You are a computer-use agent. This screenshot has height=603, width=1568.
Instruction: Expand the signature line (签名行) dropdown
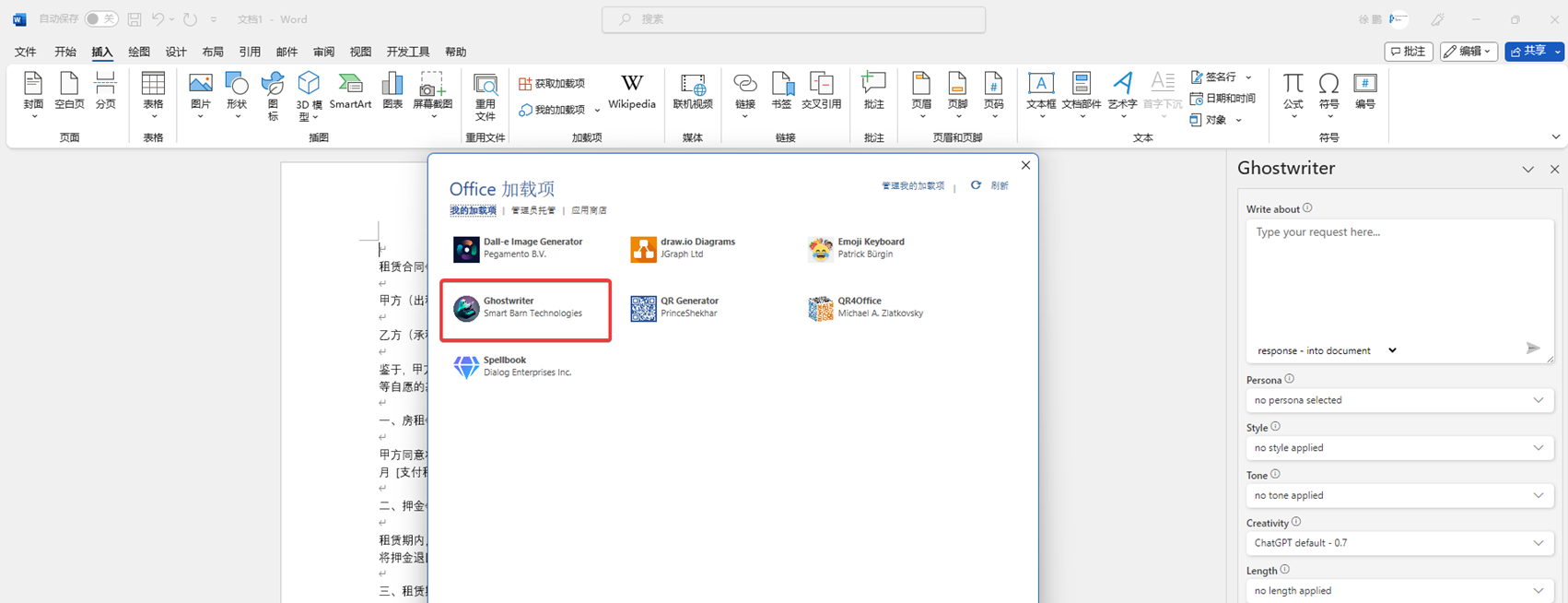(x=1248, y=77)
